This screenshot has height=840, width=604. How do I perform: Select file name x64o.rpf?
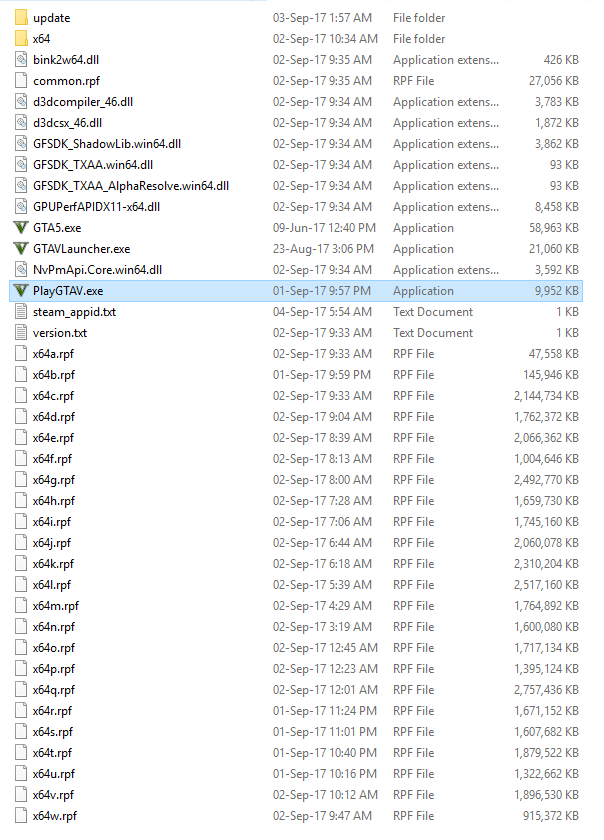point(54,648)
